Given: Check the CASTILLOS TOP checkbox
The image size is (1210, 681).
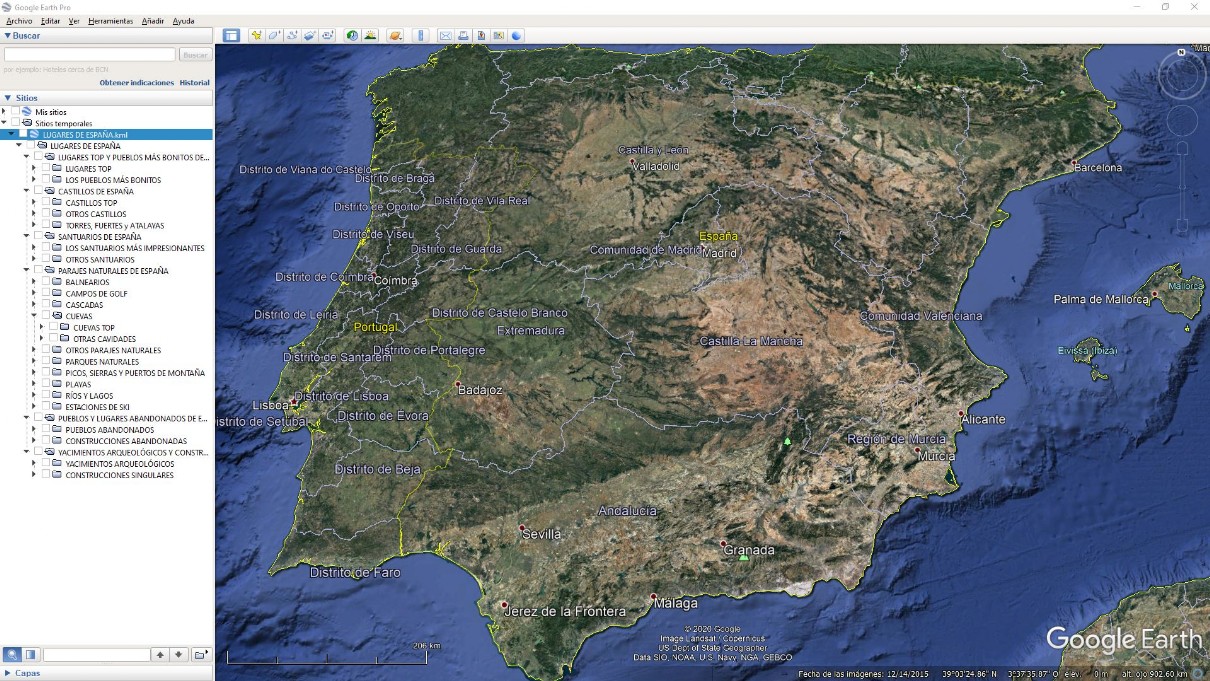Looking at the screenshot, I should tap(45, 203).
